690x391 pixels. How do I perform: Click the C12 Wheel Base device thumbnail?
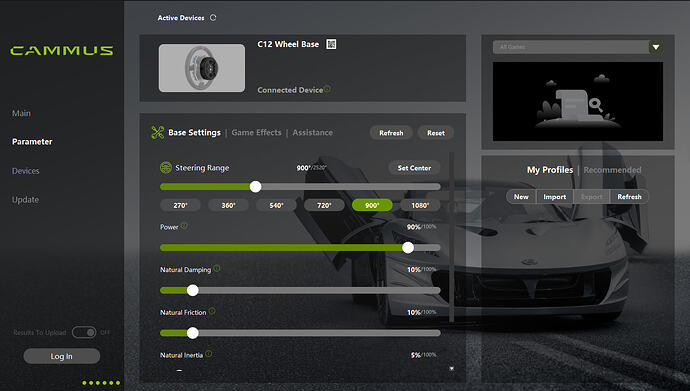202,68
